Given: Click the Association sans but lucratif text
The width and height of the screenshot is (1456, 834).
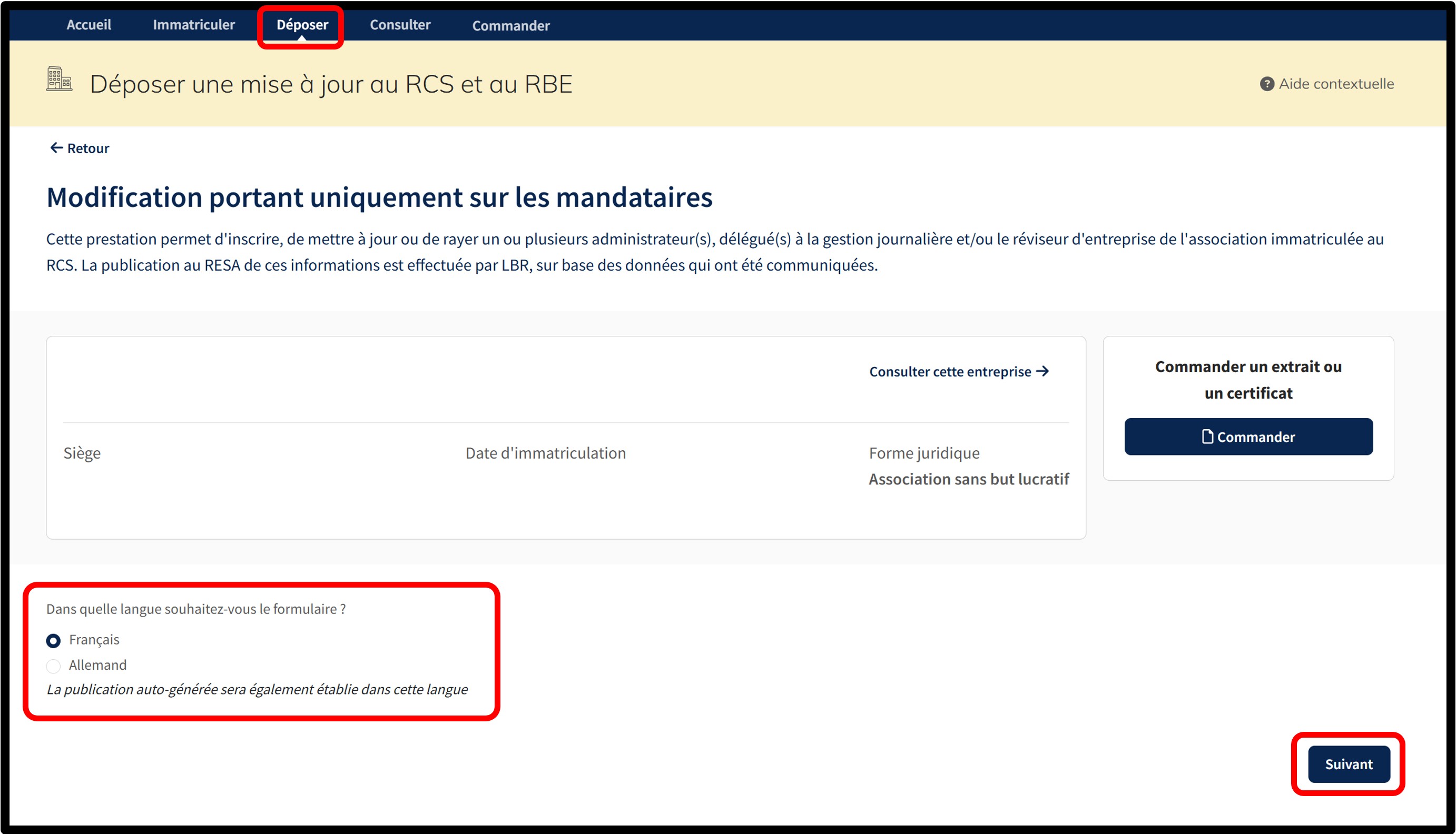Looking at the screenshot, I should pyautogui.click(x=968, y=479).
